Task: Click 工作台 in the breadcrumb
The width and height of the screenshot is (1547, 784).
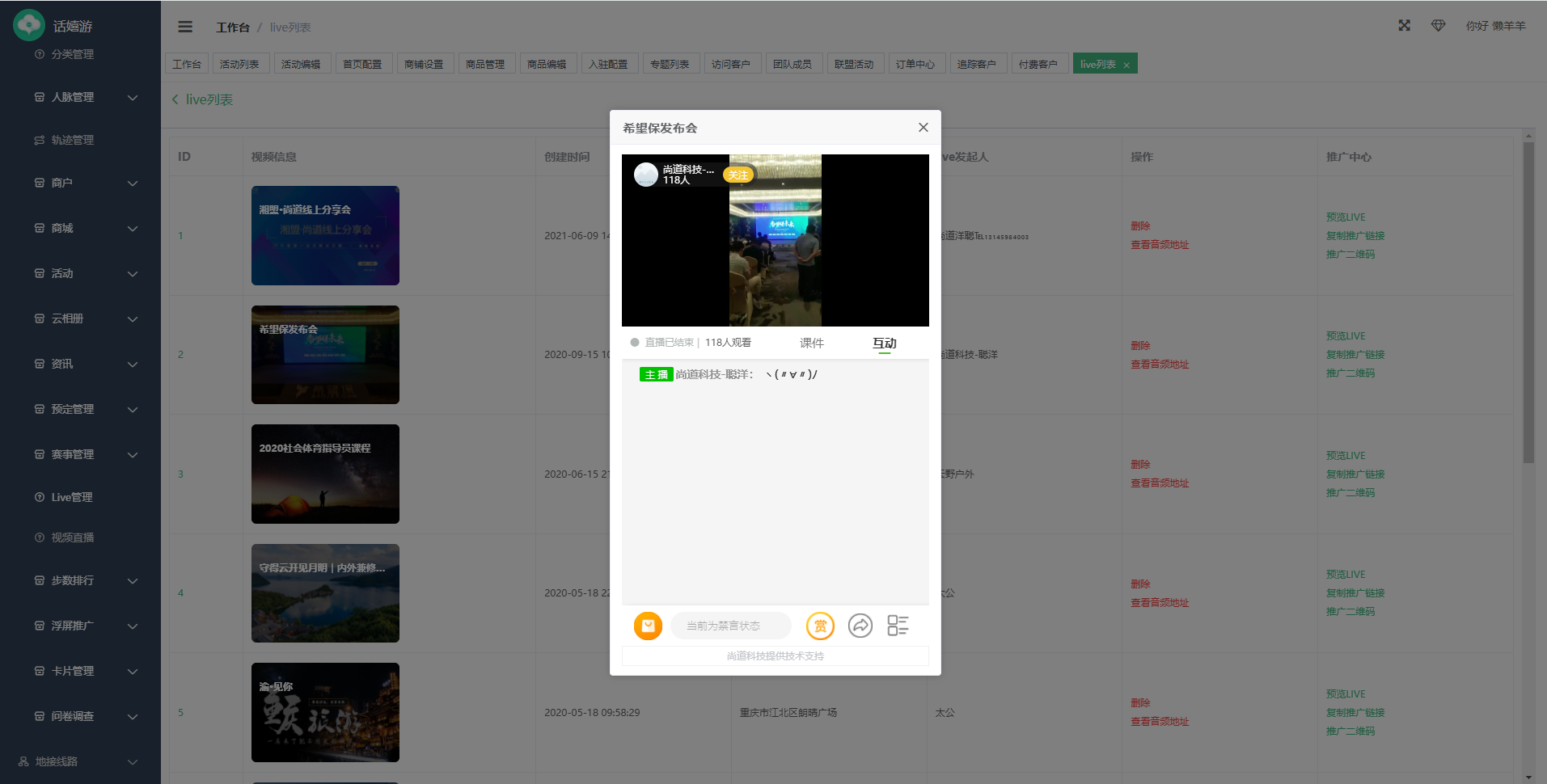Action: pos(233,27)
